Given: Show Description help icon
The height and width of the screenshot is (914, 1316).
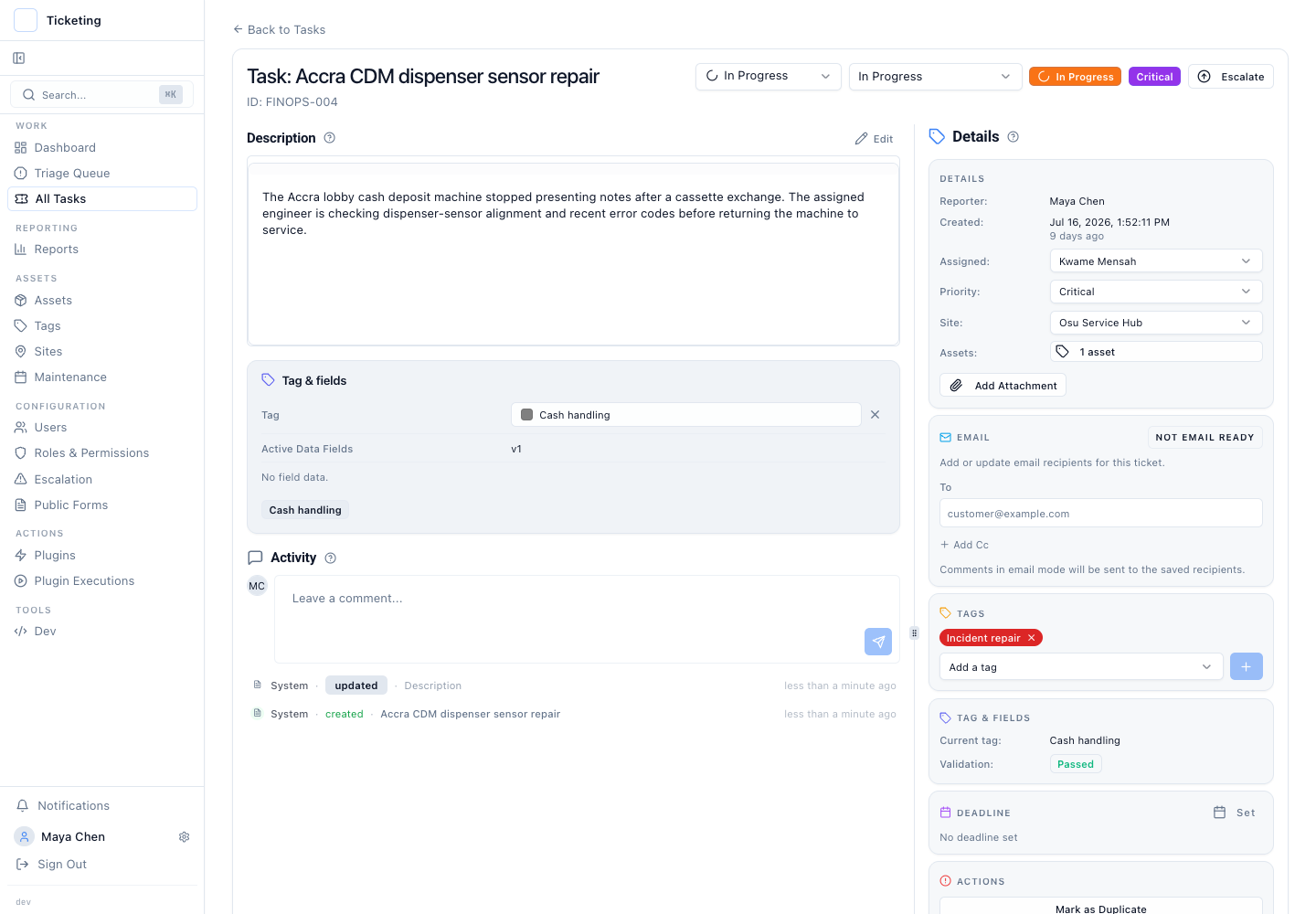Looking at the screenshot, I should (330, 138).
